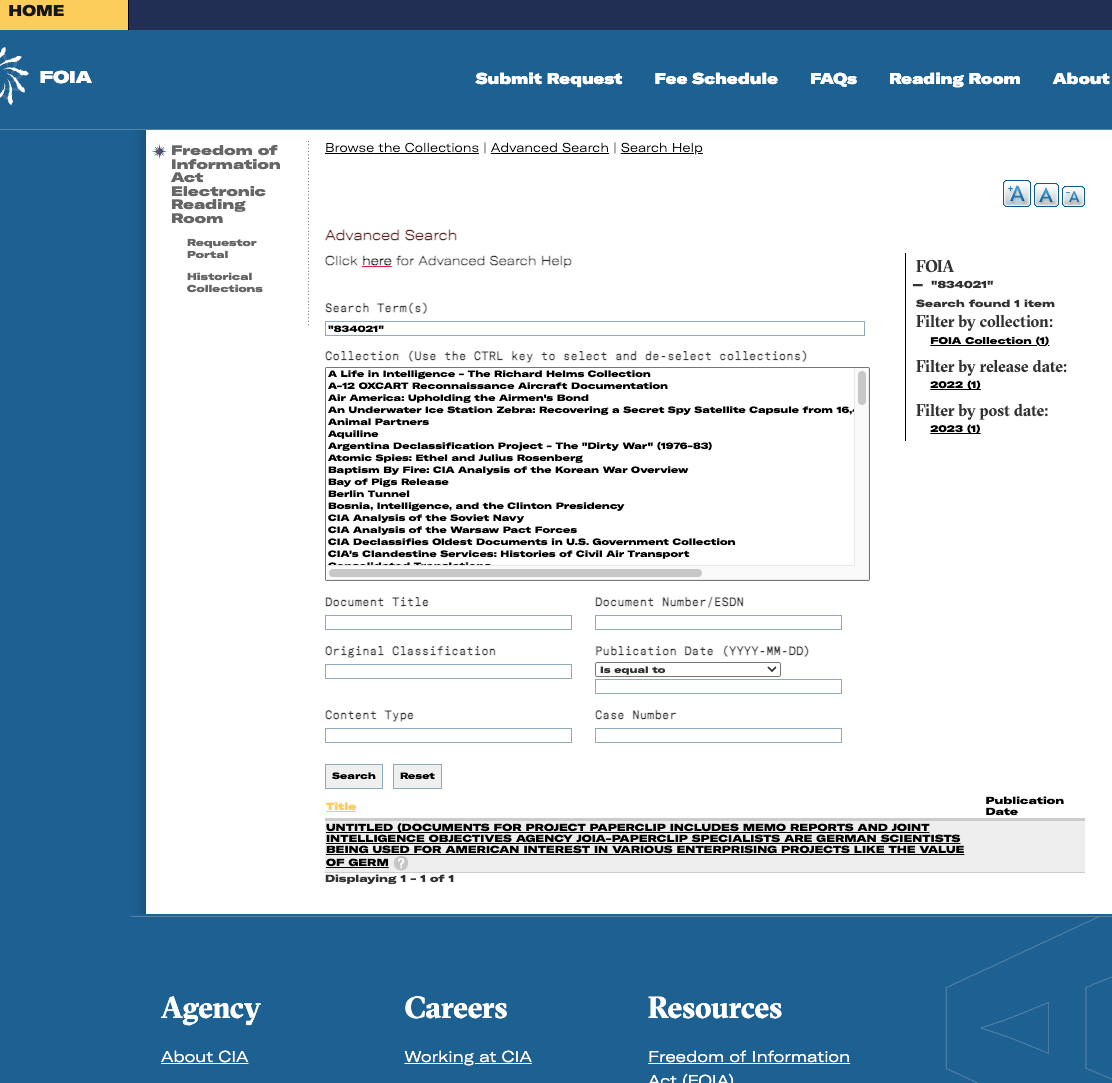Open the Publication Date comparison dropdown
The image size is (1112, 1083).
pyautogui.click(x=688, y=670)
